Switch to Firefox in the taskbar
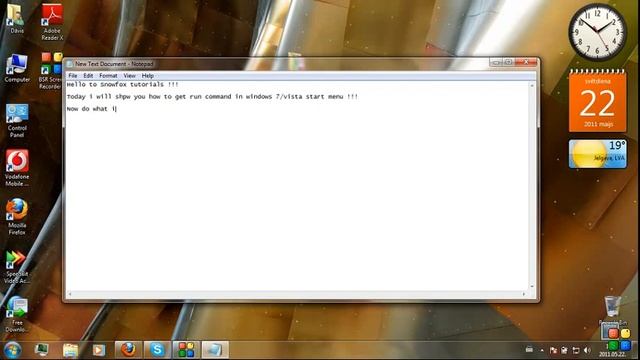 coord(128,350)
